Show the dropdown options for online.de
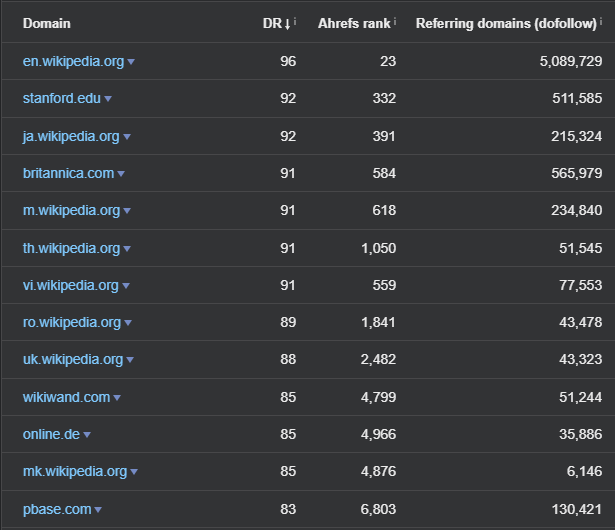 (87, 435)
